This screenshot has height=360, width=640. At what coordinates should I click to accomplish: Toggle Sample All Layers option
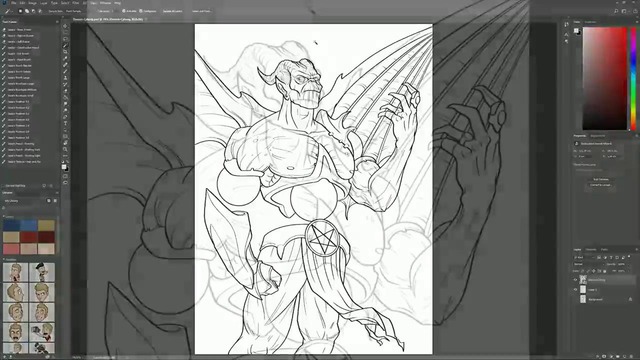click(x=173, y=11)
